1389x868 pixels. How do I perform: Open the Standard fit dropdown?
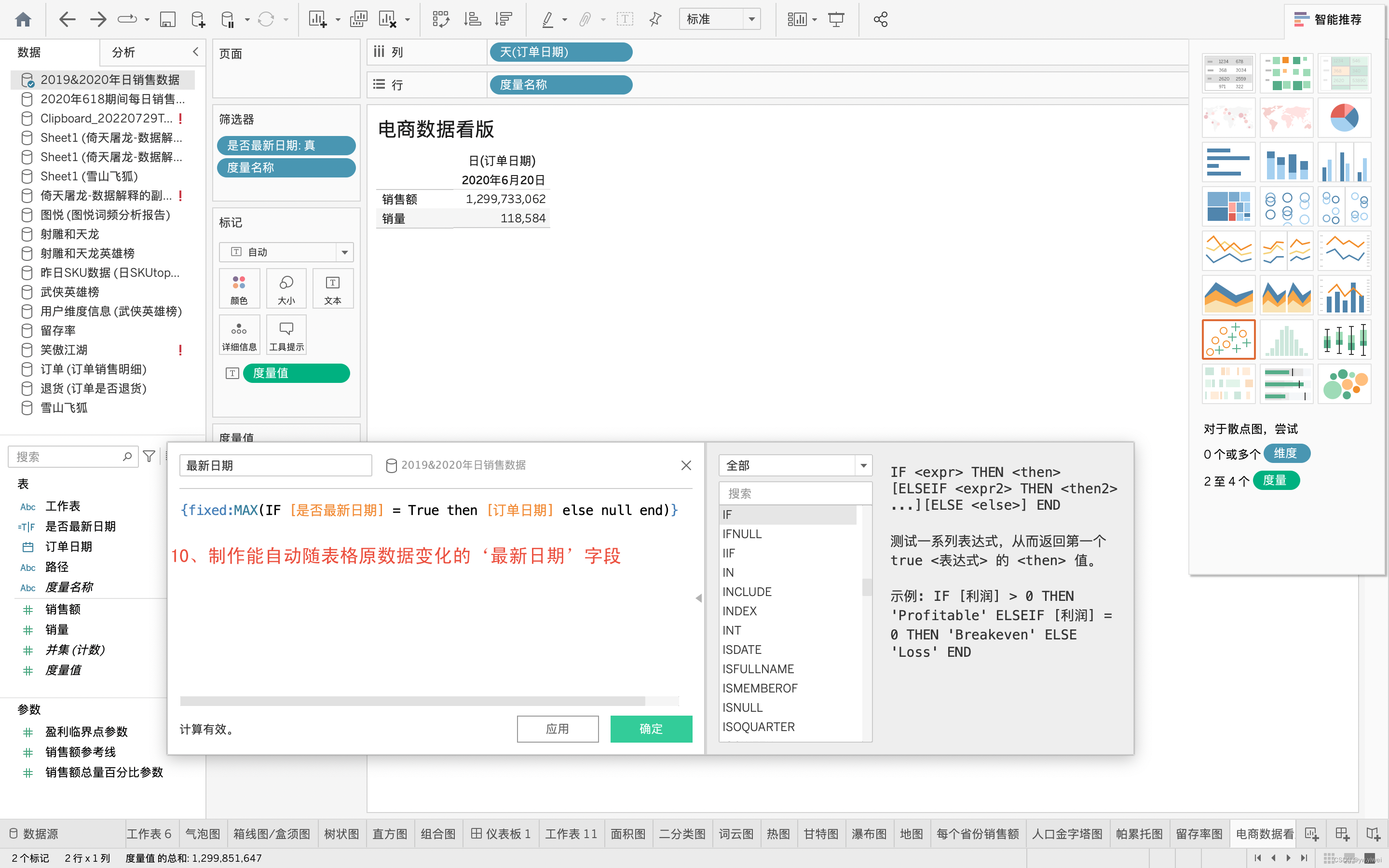[720, 19]
